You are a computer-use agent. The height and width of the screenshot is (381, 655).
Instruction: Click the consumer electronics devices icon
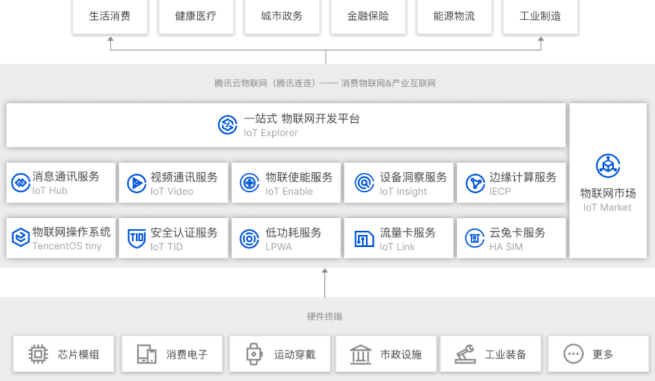(x=147, y=354)
